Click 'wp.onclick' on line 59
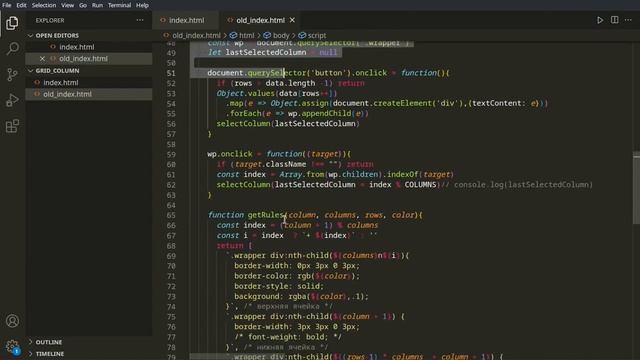640x360 pixels. pos(230,154)
